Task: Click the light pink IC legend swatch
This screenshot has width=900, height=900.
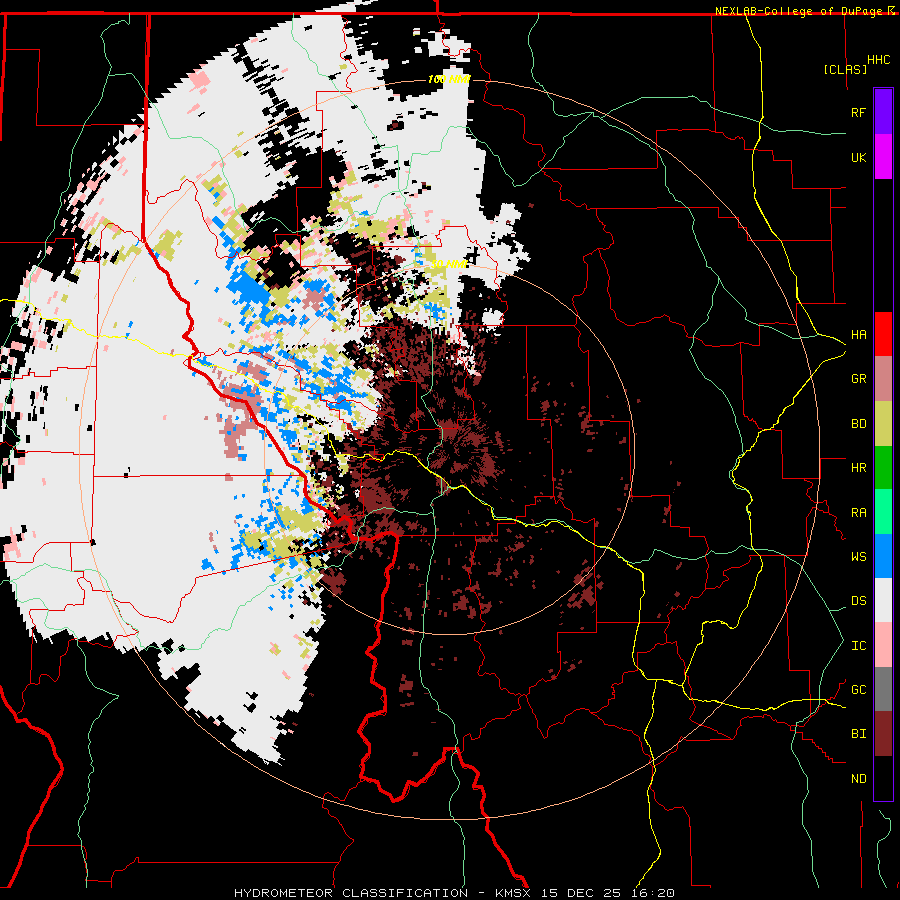Action: 883,645
